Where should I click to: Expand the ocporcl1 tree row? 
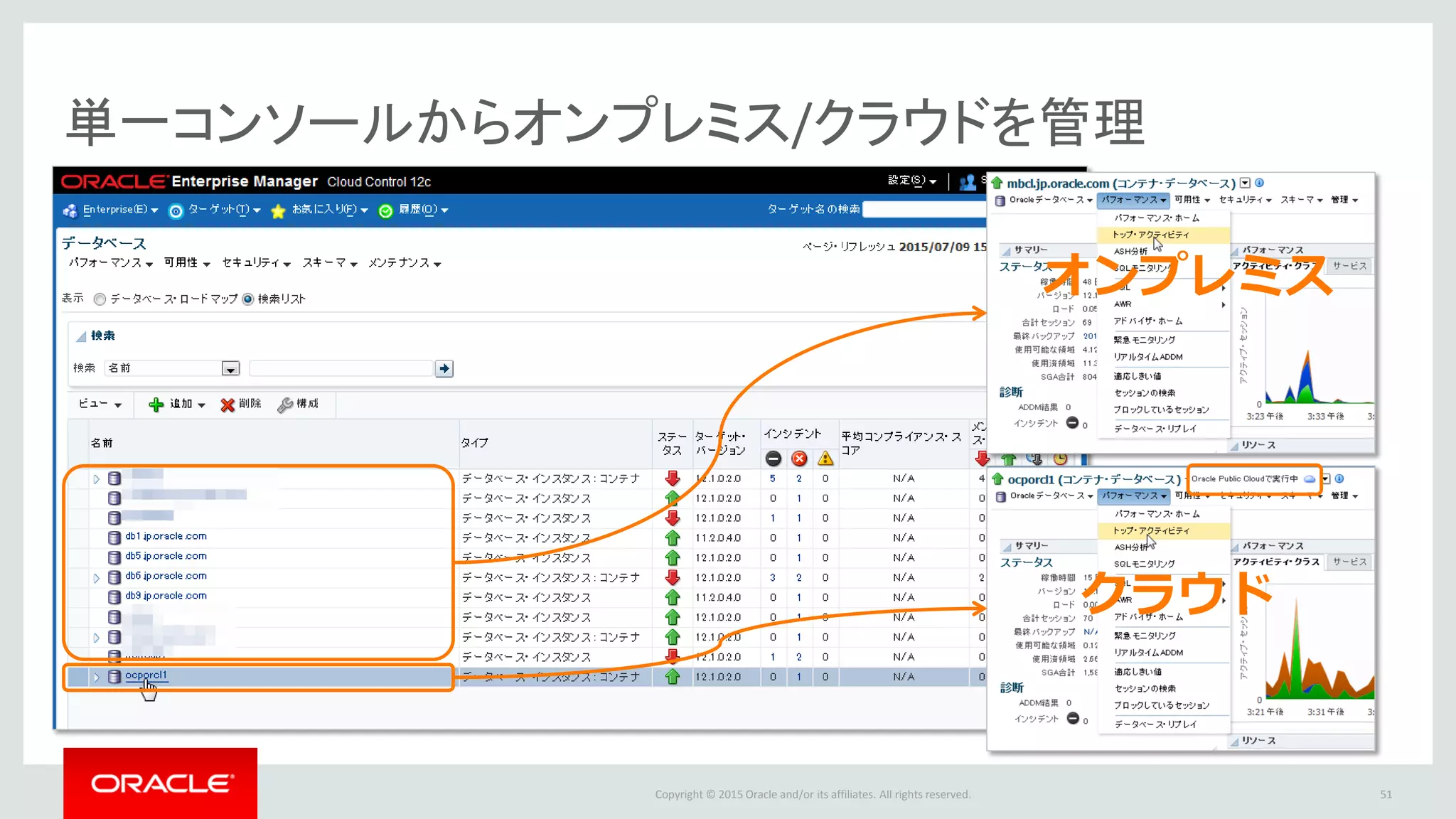click(96, 677)
